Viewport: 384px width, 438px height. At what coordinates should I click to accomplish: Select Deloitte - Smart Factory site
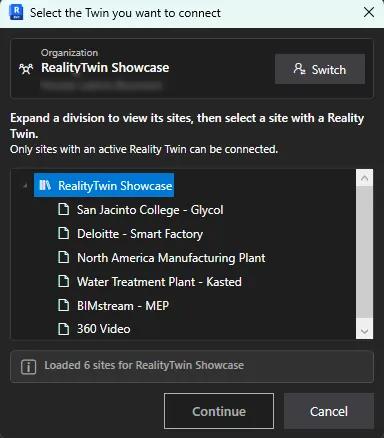(x=140, y=234)
